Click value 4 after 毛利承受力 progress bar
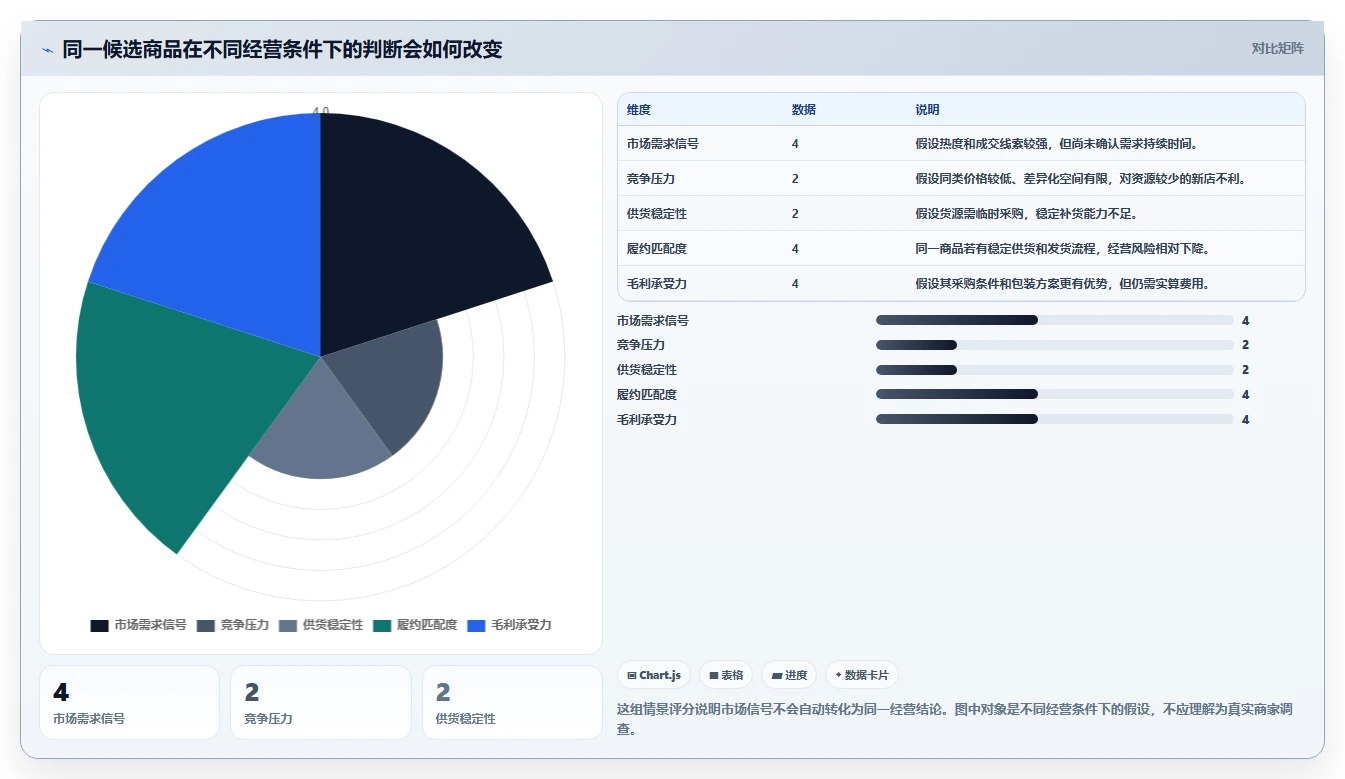The image size is (1345, 779). tap(1246, 420)
